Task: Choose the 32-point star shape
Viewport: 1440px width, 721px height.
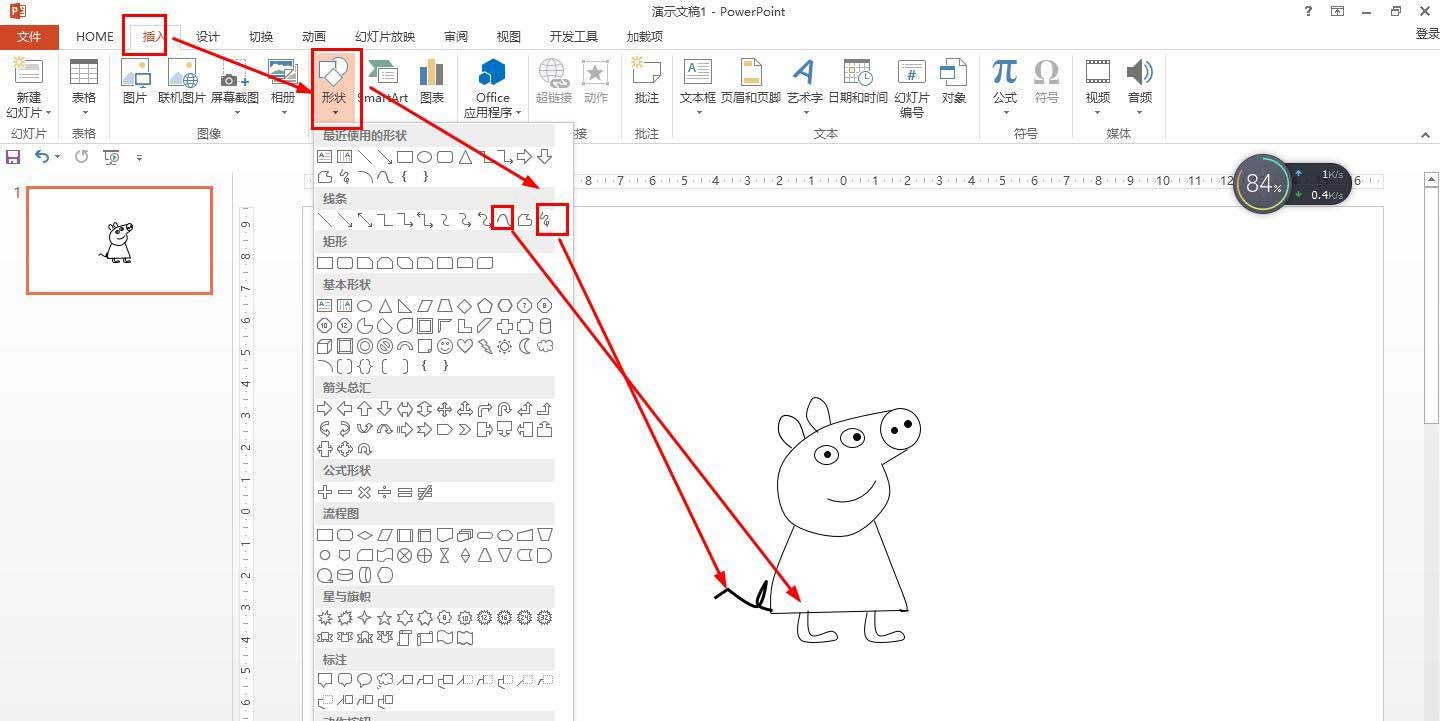Action: click(545, 618)
